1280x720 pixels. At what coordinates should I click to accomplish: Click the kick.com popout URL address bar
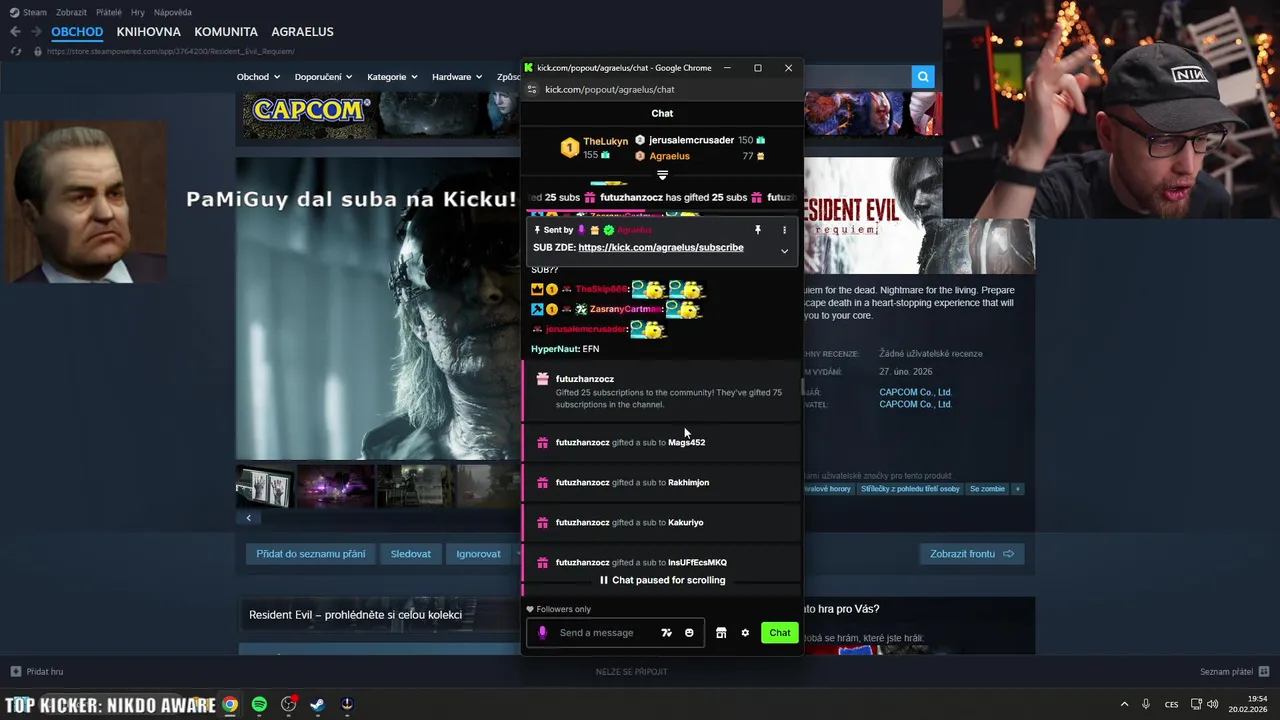tap(609, 89)
